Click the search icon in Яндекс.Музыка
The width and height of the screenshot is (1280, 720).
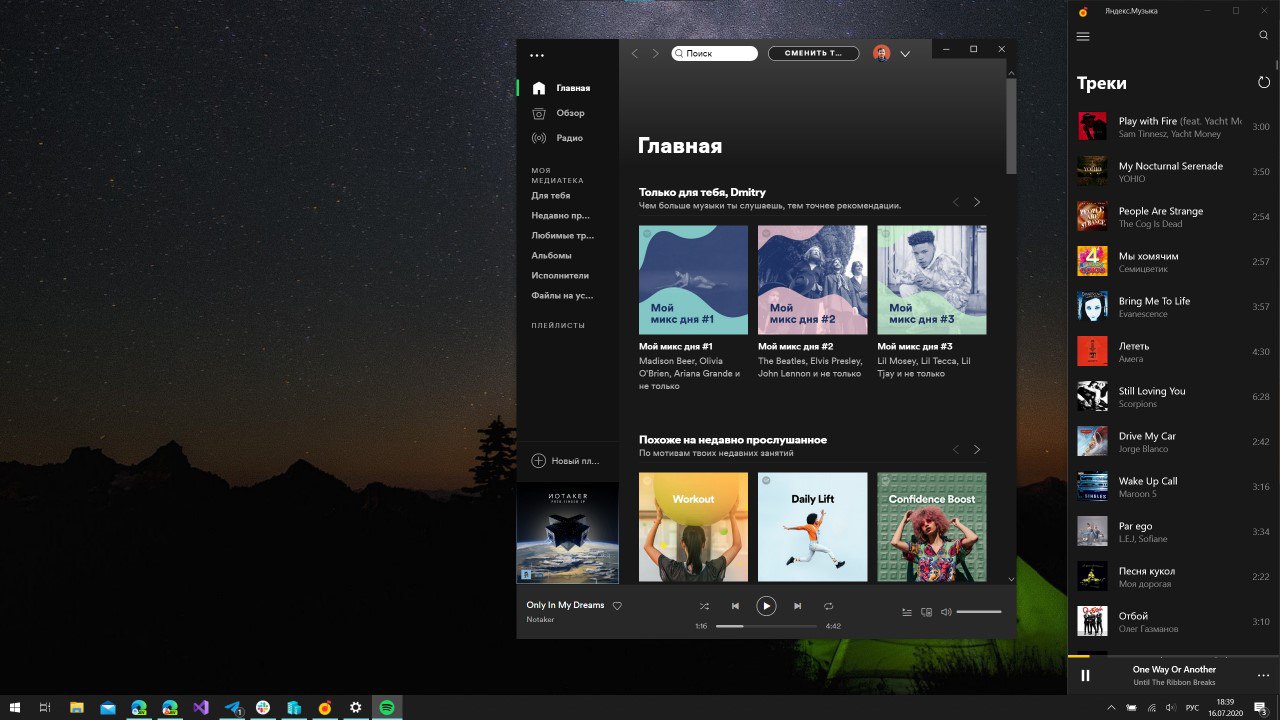point(1264,35)
